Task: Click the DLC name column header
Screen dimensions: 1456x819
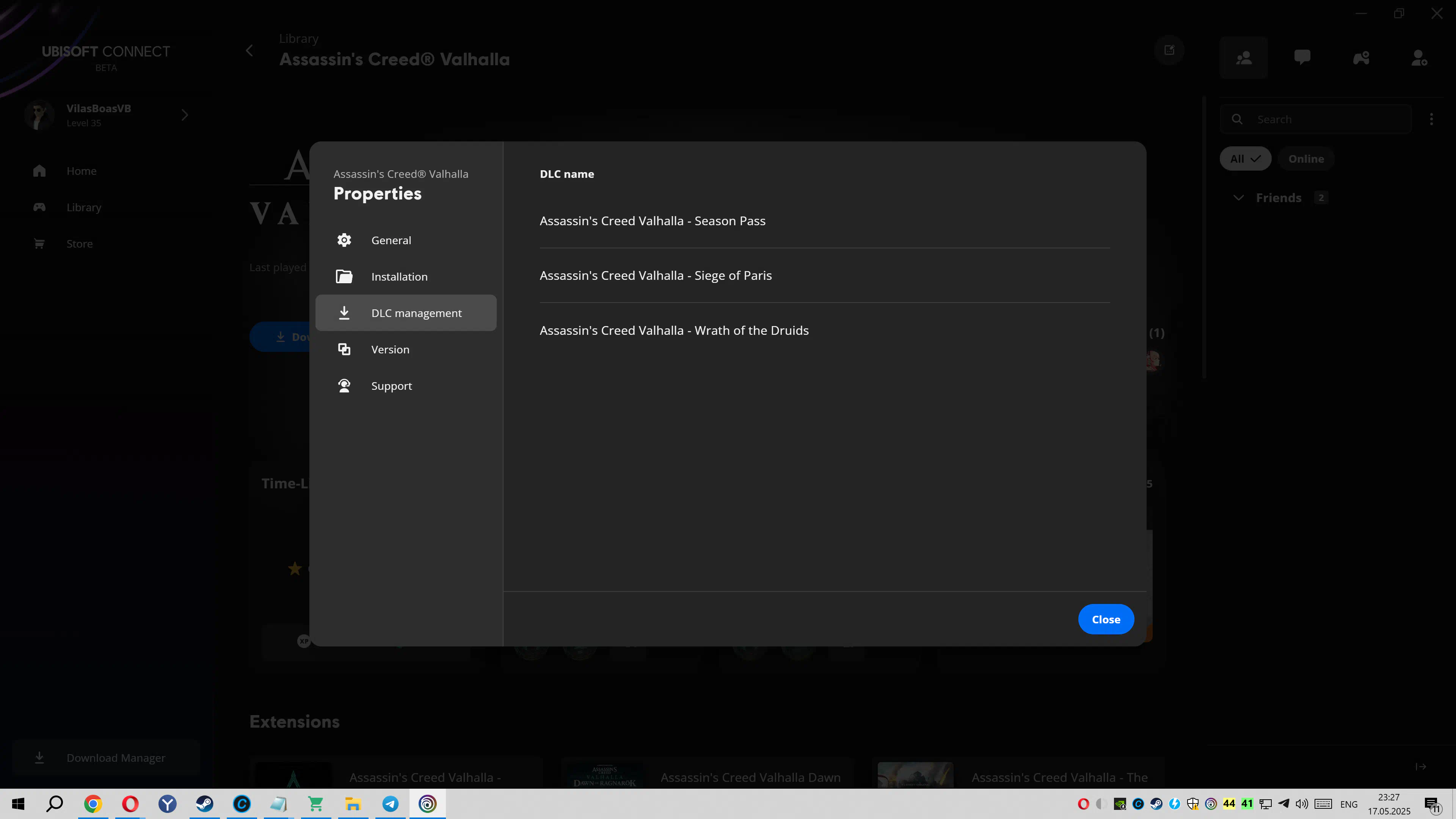Action: (566, 174)
